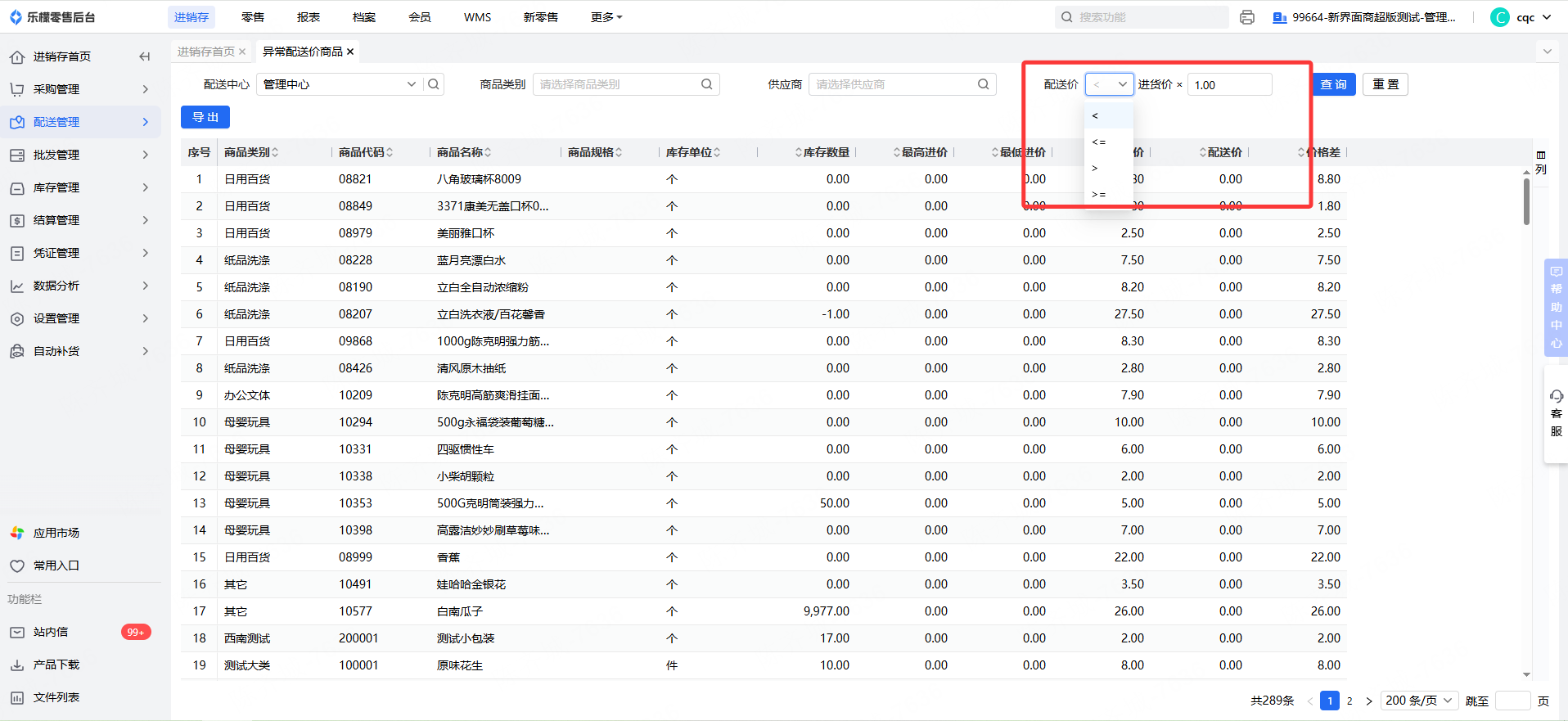This screenshot has width=1568, height=721.
Task: Select the '<=' operator option
Action: coord(1109,142)
